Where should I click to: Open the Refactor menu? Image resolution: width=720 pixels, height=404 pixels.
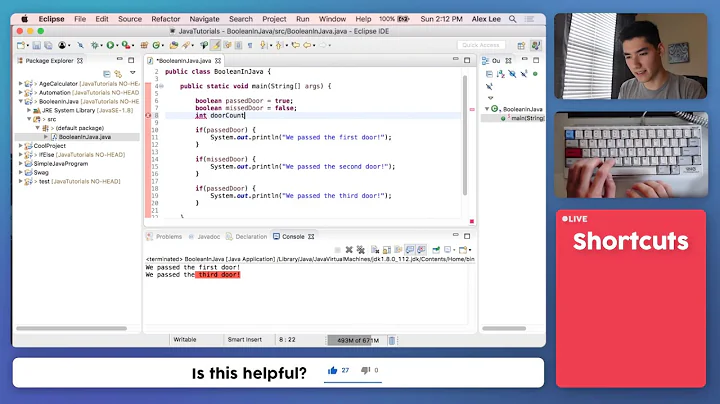(x=165, y=19)
